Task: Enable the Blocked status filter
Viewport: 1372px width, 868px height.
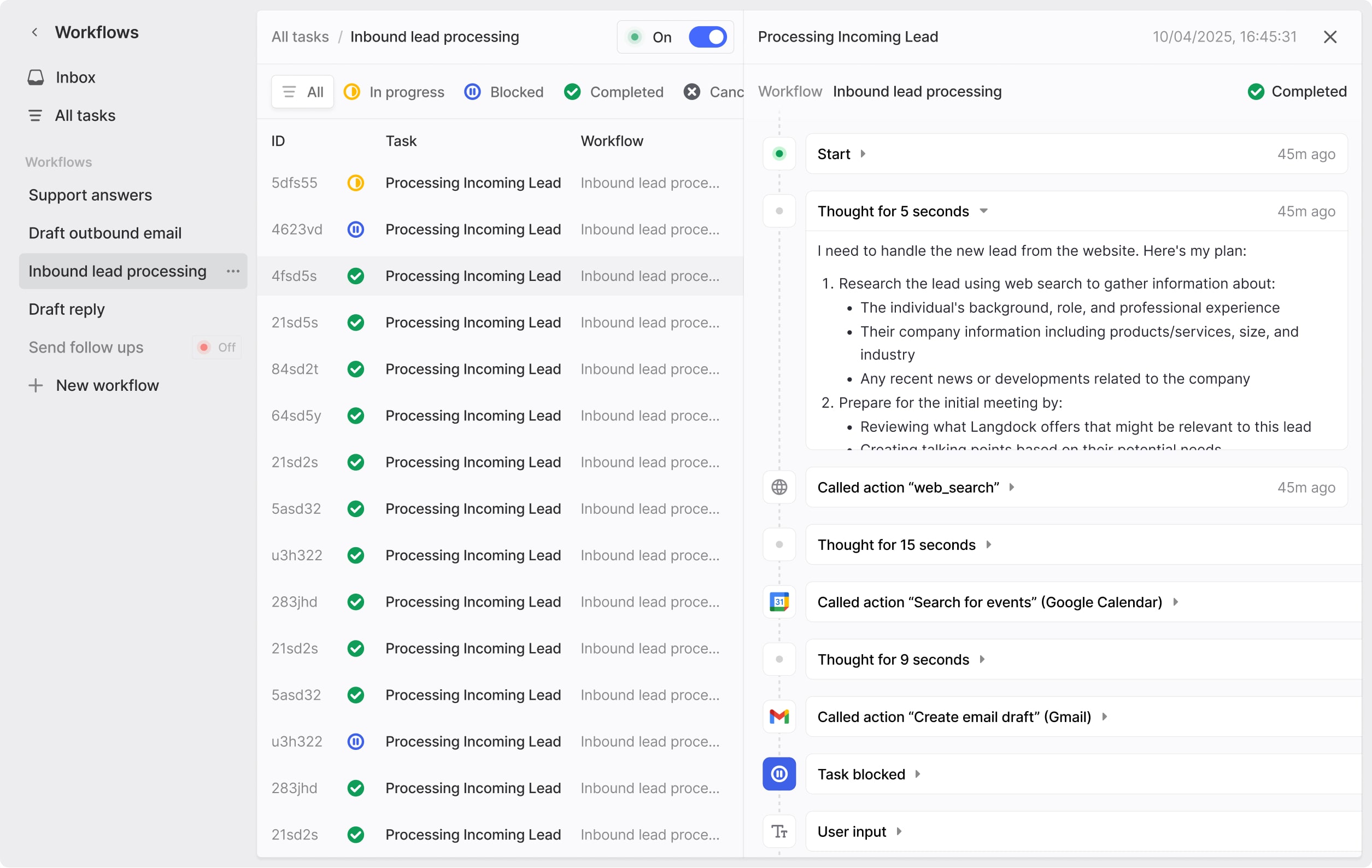Action: 503,92
